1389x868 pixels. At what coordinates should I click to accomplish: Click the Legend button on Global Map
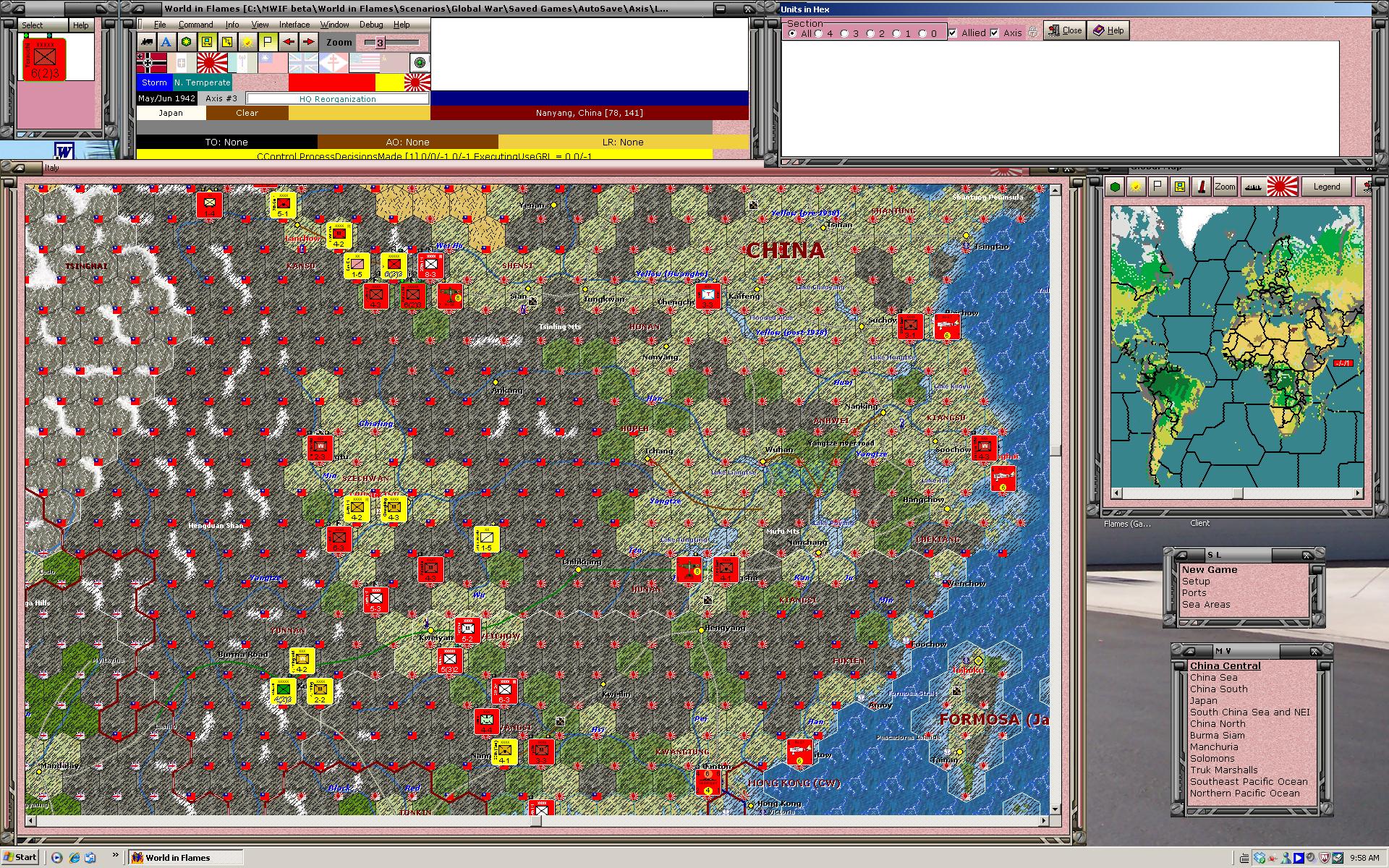click(1327, 187)
